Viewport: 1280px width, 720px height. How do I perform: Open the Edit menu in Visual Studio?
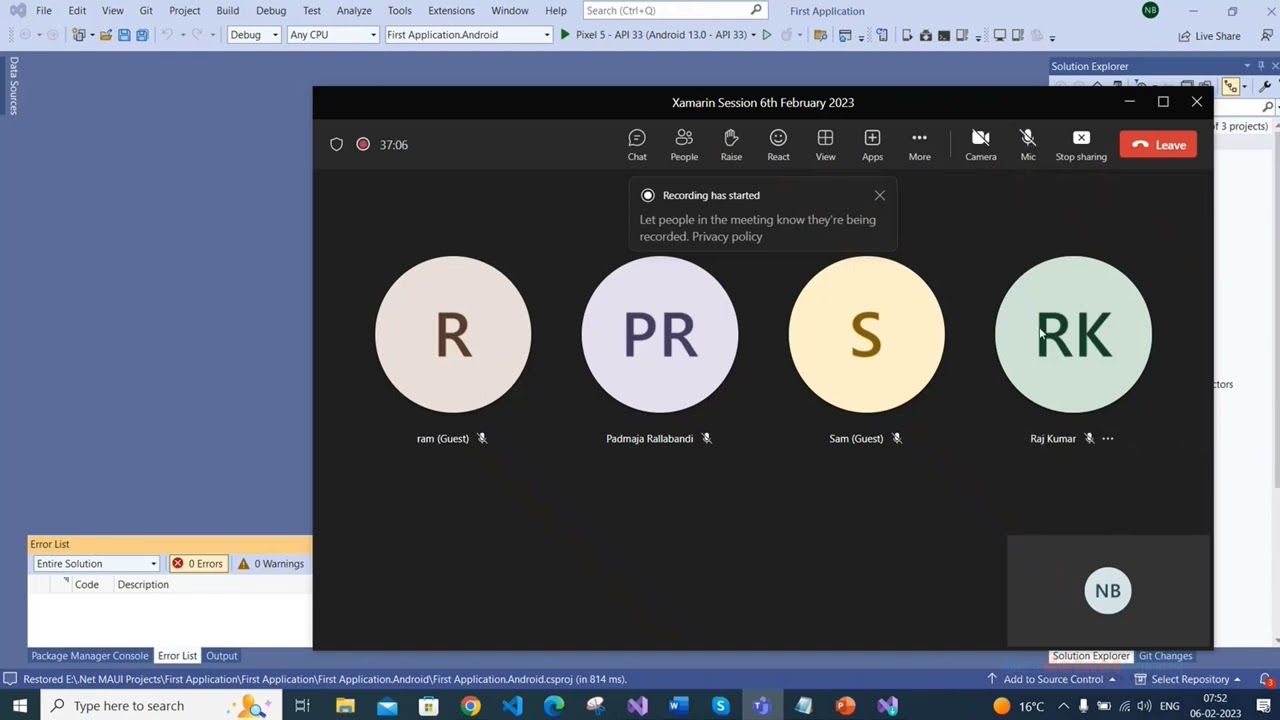point(77,10)
